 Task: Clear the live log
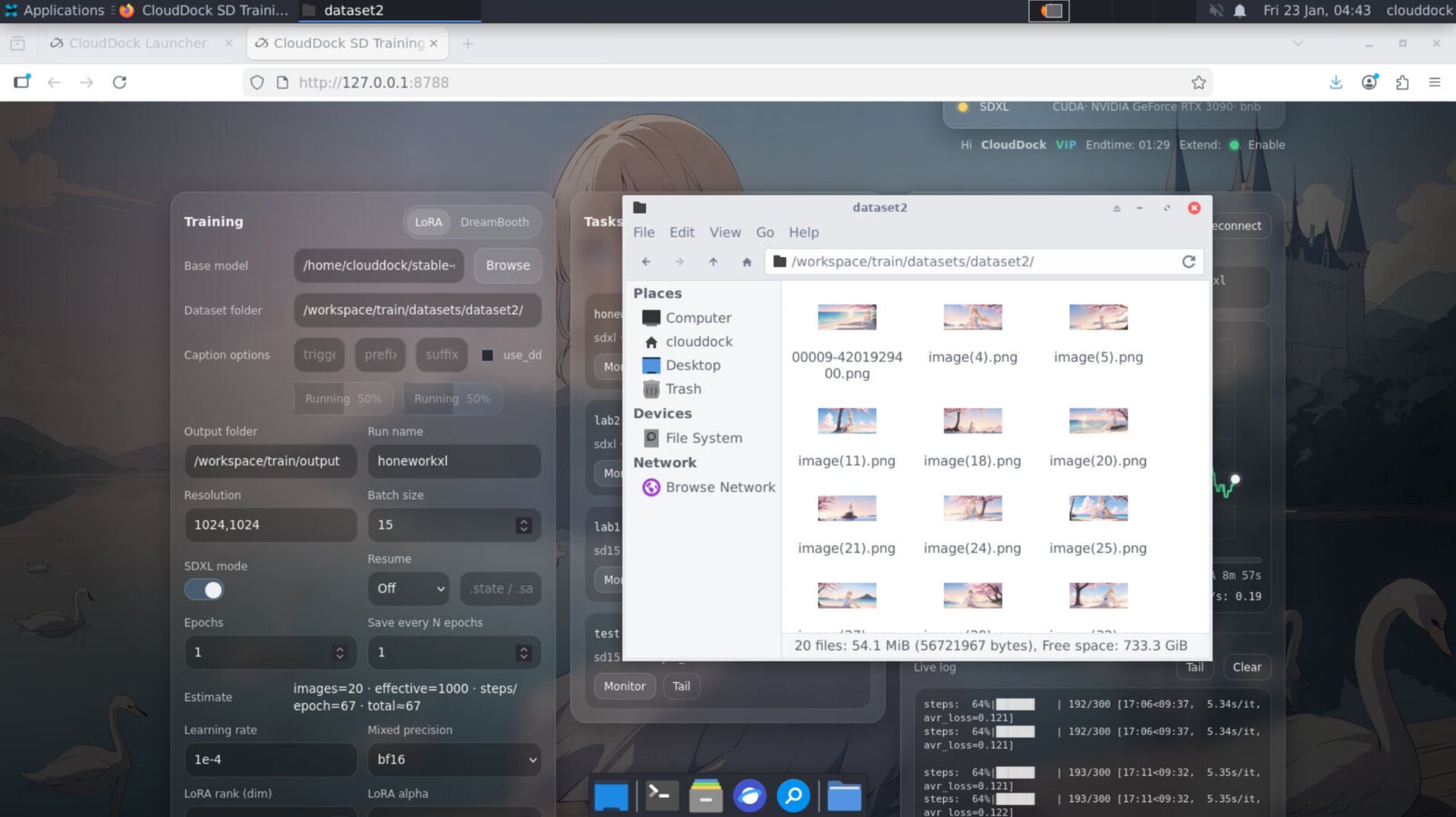point(1246,667)
